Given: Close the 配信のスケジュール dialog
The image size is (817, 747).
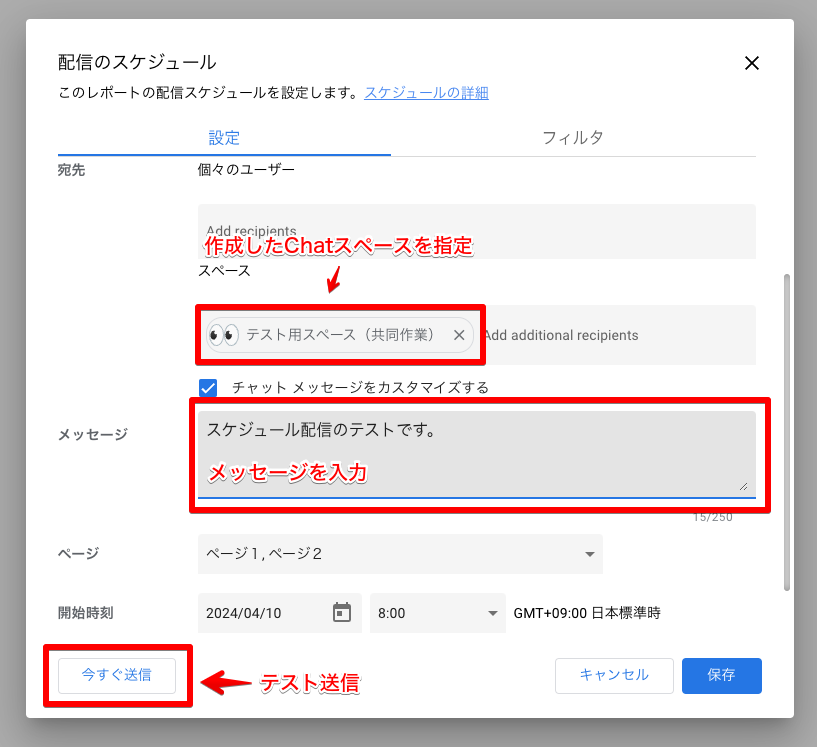Looking at the screenshot, I should (x=752, y=64).
